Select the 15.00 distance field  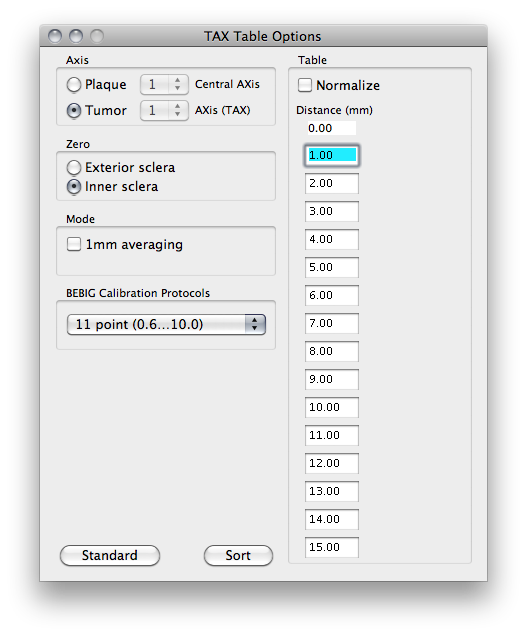click(332, 547)
